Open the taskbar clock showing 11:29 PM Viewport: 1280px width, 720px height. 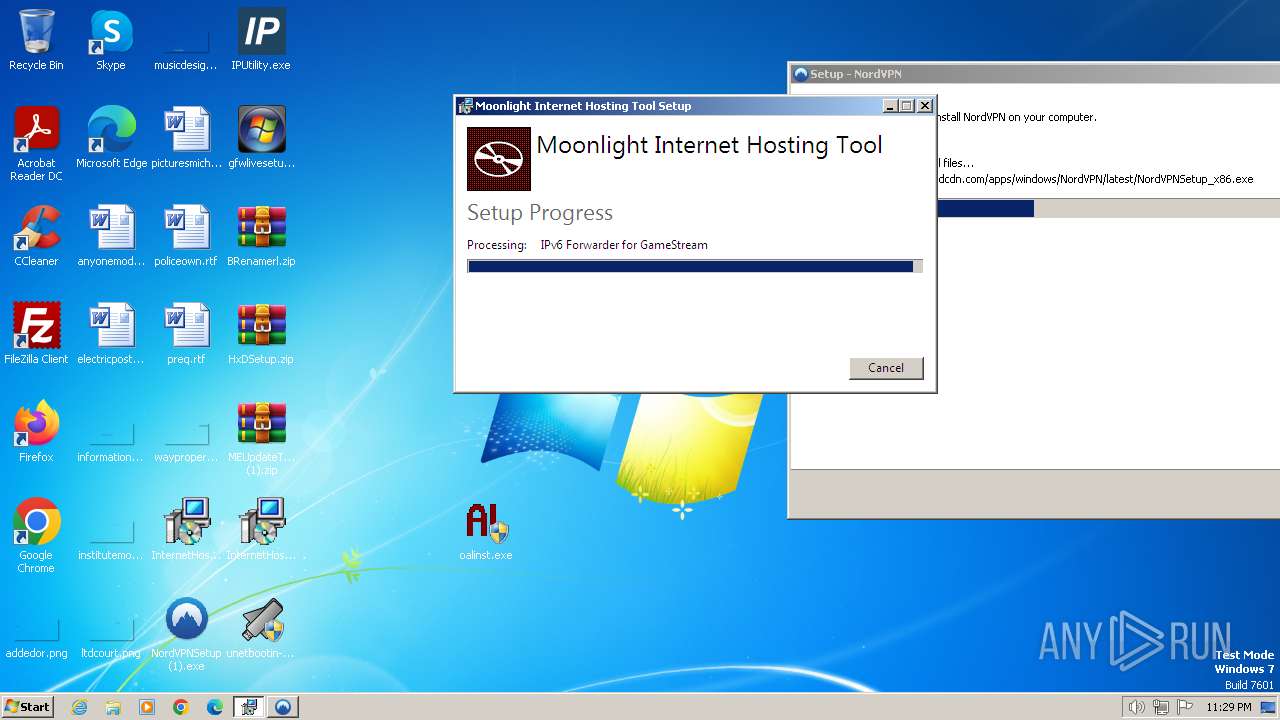click(x=1229, y=707)
